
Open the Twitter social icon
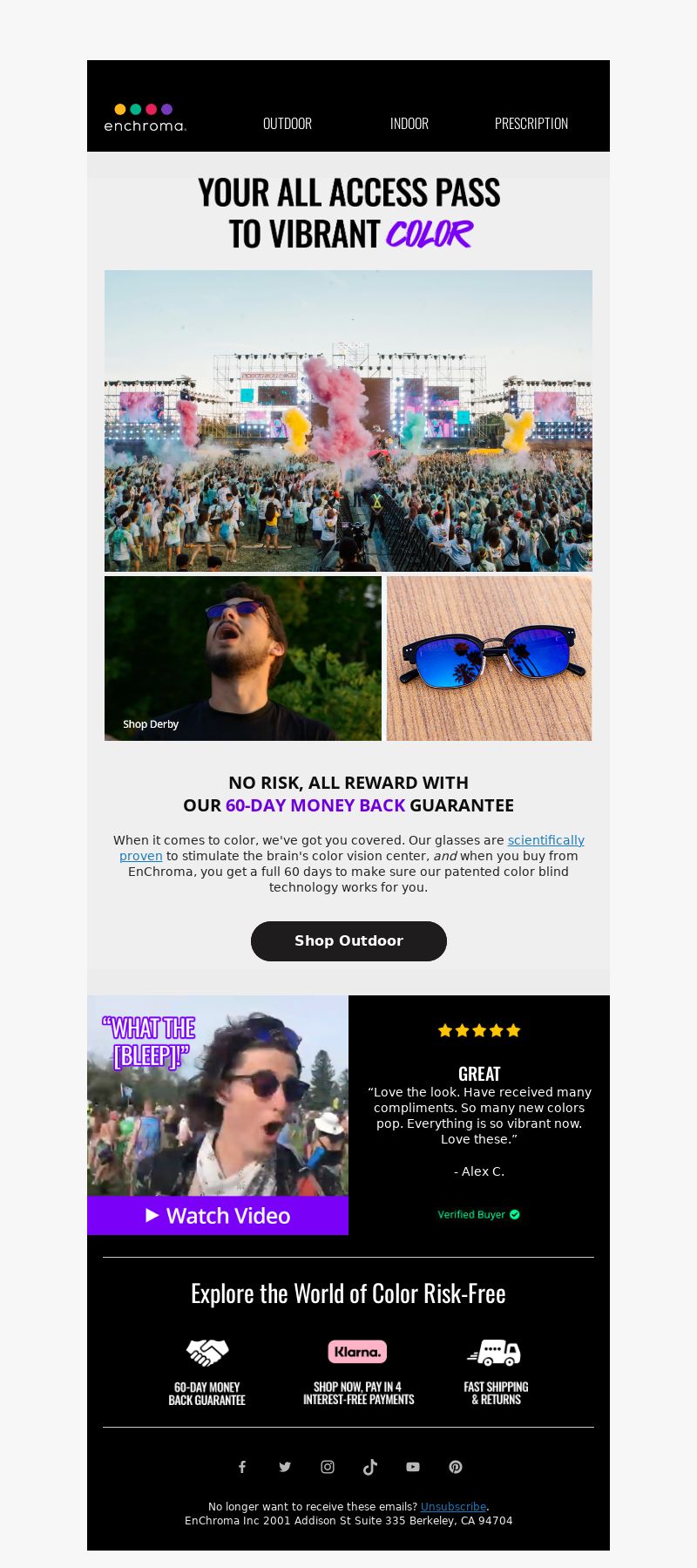(285, 1467)
